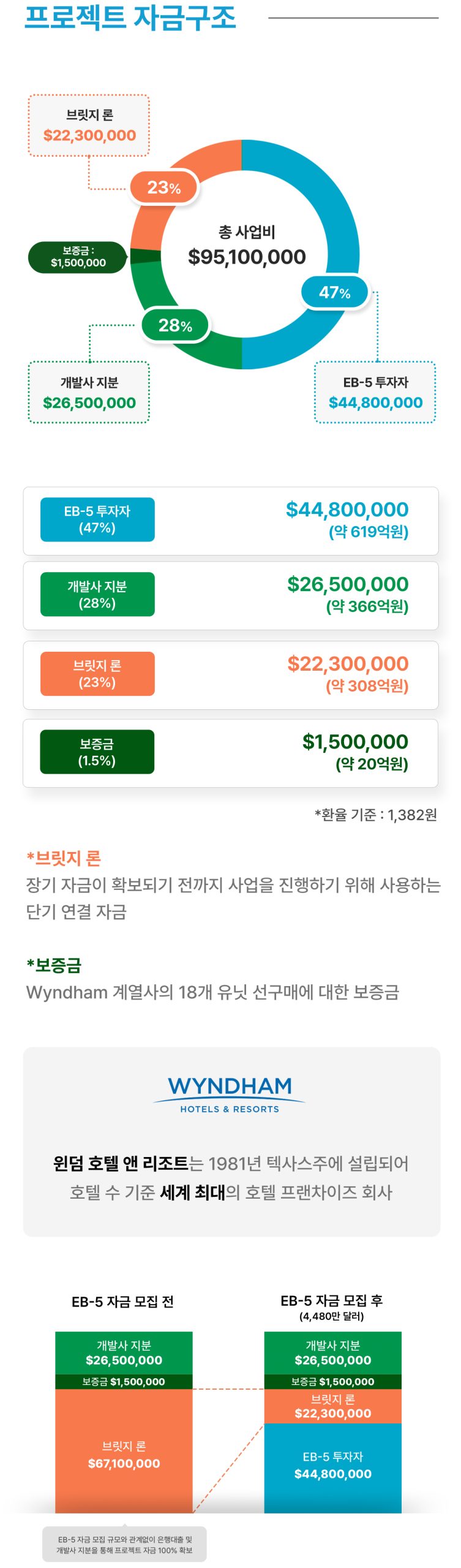The width and height of the screenshot is (461, 1568).
Task: Click the 47% badge on the donut chart
Action: click(x=334, y=293)
